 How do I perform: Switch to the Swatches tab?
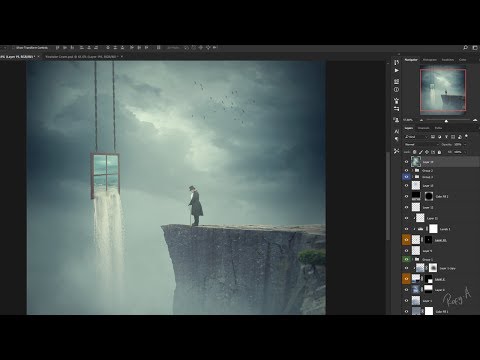[448, 60]
